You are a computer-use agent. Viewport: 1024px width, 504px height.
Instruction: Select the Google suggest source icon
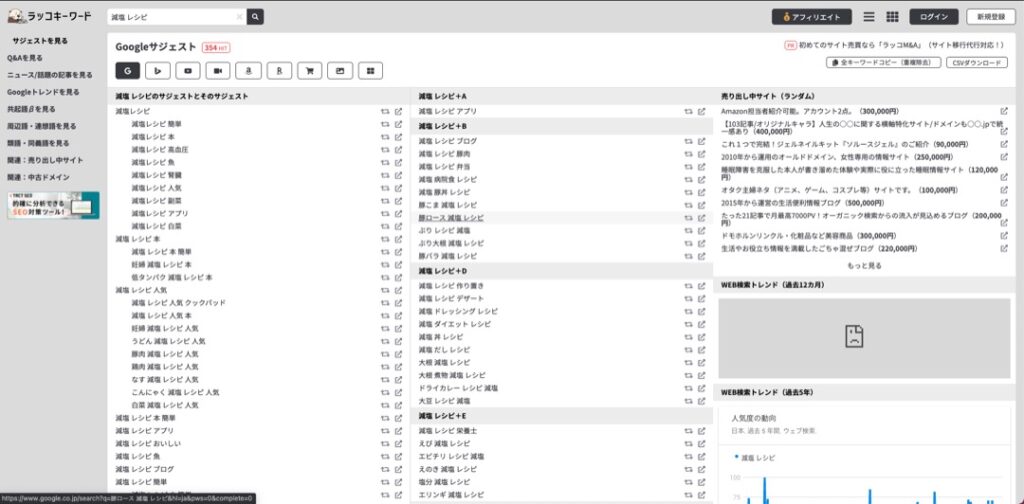pos(128,71)
